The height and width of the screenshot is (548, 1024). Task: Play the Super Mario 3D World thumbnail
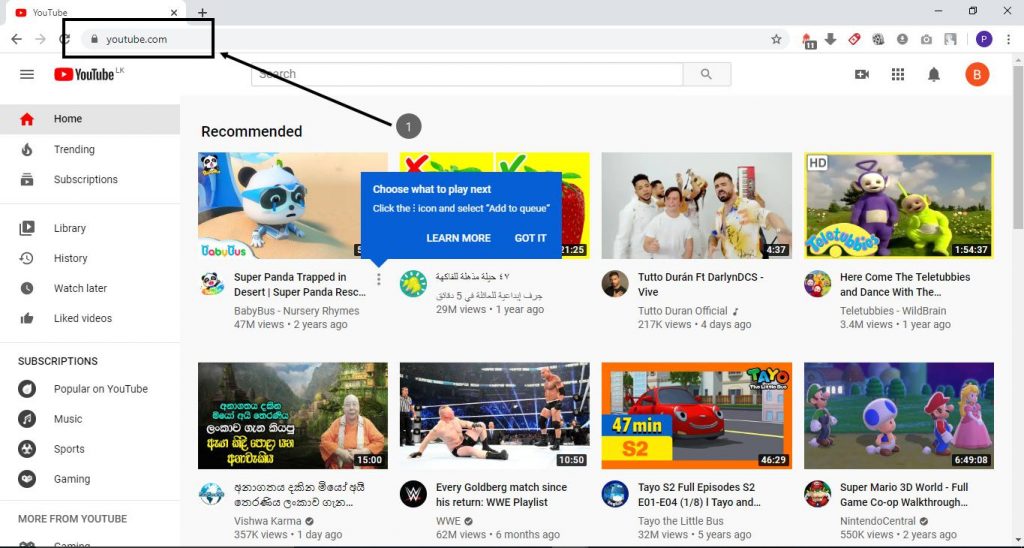coord(899,416)
